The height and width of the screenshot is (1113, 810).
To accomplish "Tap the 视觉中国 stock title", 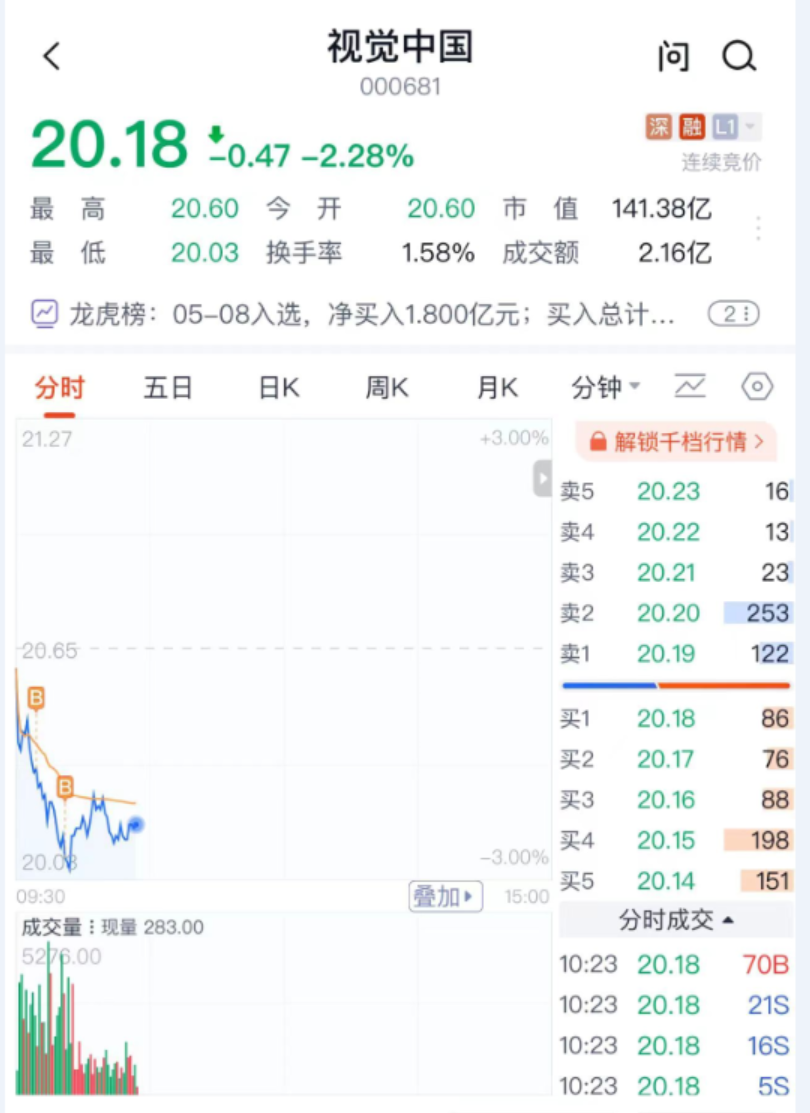I will tap(400, 47).
